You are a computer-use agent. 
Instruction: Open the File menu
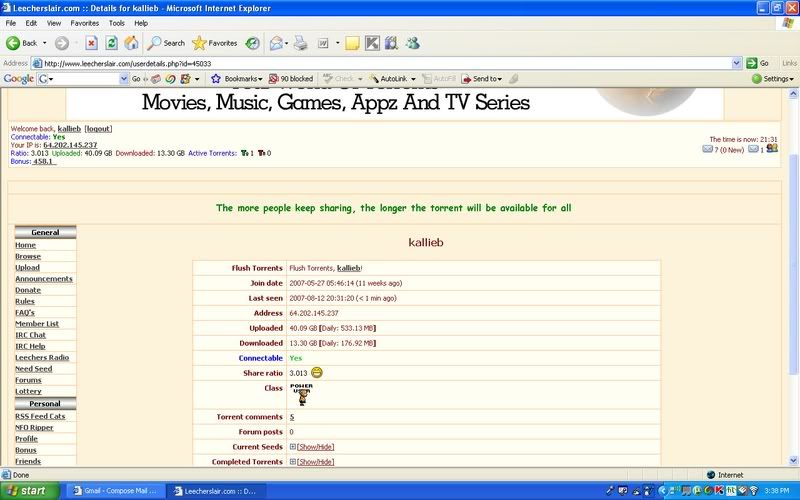[11, 23]
